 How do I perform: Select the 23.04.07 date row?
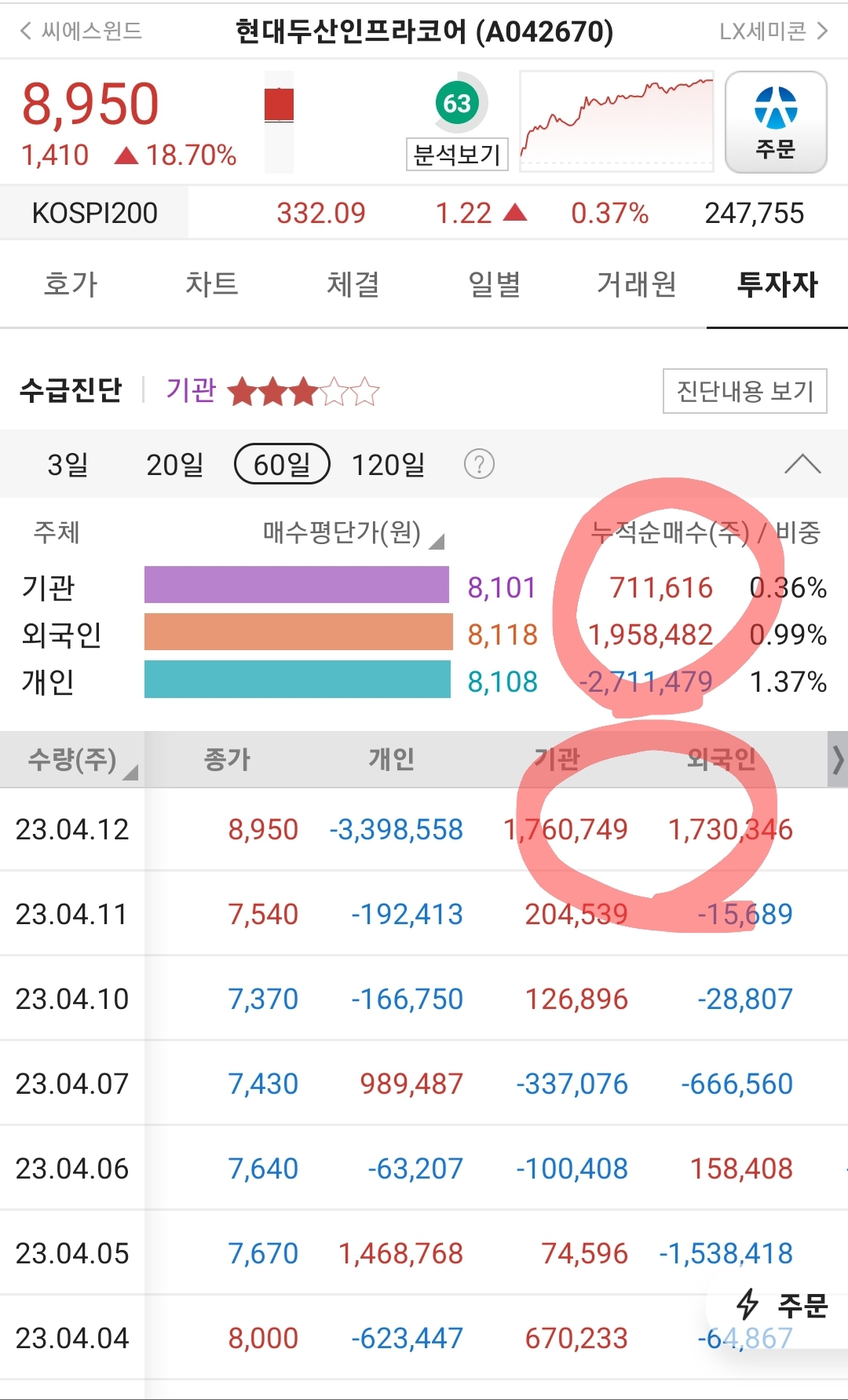click(x=424, y=1084)
